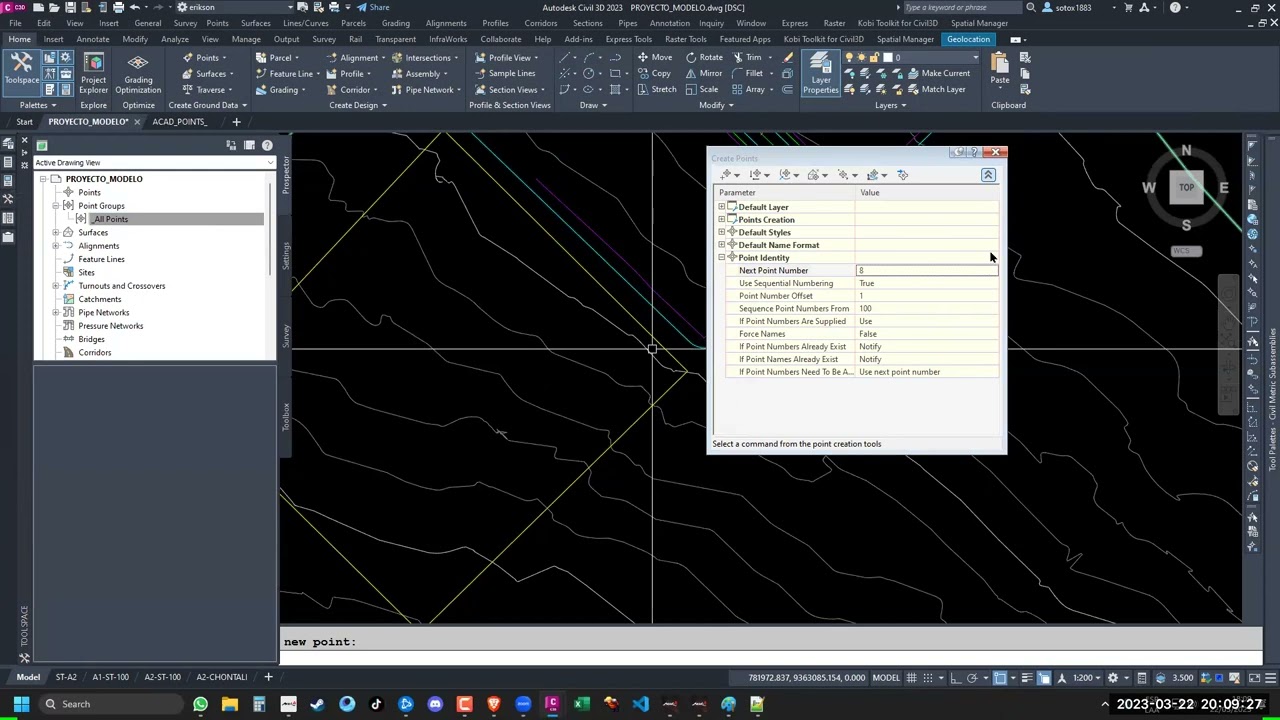Screen dimensions: 1280x720
Task: Click the customization gear in status bar
Action: (x=1113, y=678)
